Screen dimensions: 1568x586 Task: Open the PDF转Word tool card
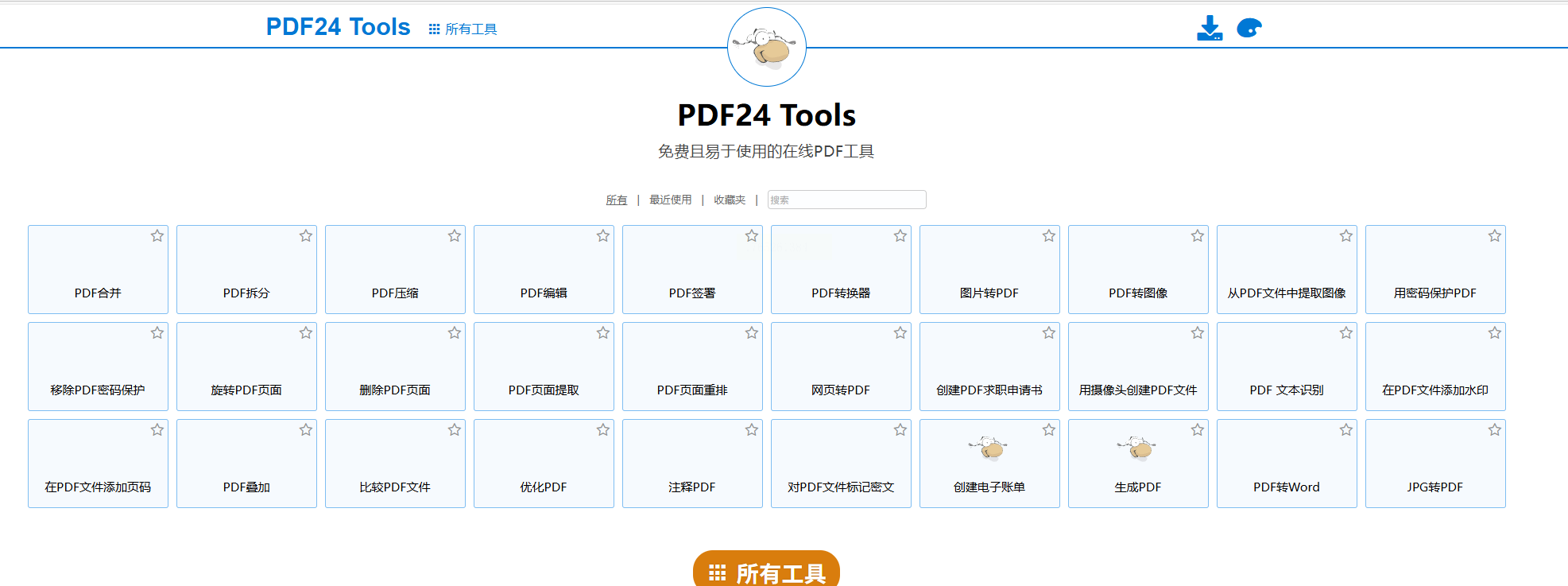point(1287,464)
